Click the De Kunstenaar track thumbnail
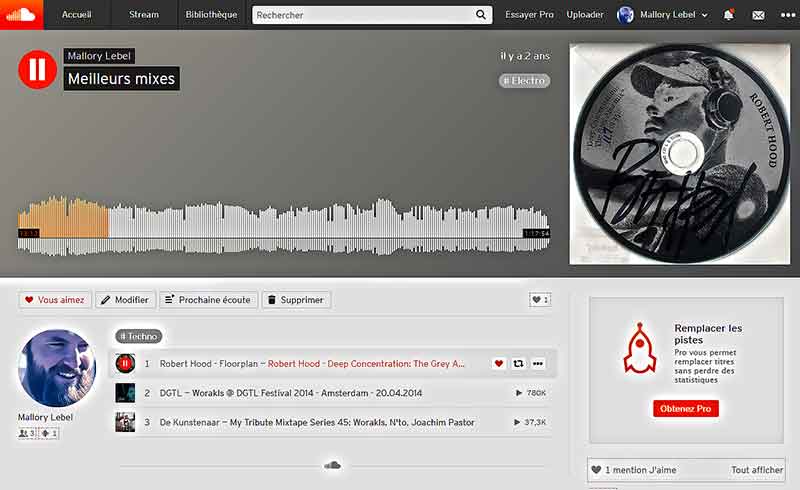The width and height of the screenshot is (800, 490). 125,422
